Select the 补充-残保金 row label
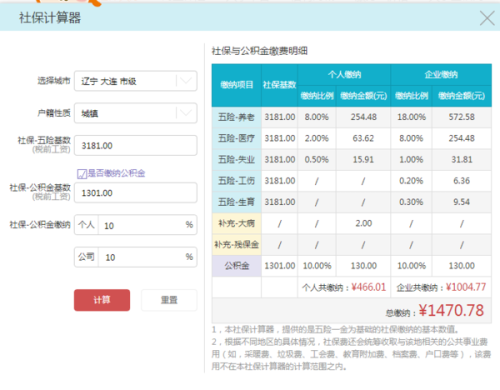The height and width of the screenshot is (390, 500). point(236,245)
